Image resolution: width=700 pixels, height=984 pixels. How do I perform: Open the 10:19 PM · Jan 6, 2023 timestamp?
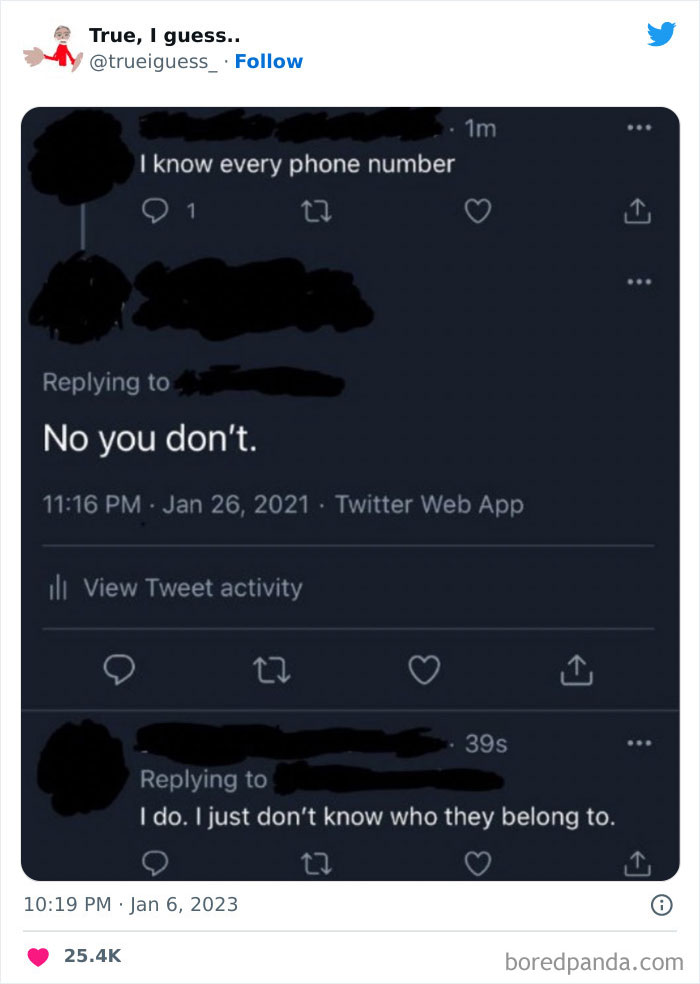[x=131, y=904]
